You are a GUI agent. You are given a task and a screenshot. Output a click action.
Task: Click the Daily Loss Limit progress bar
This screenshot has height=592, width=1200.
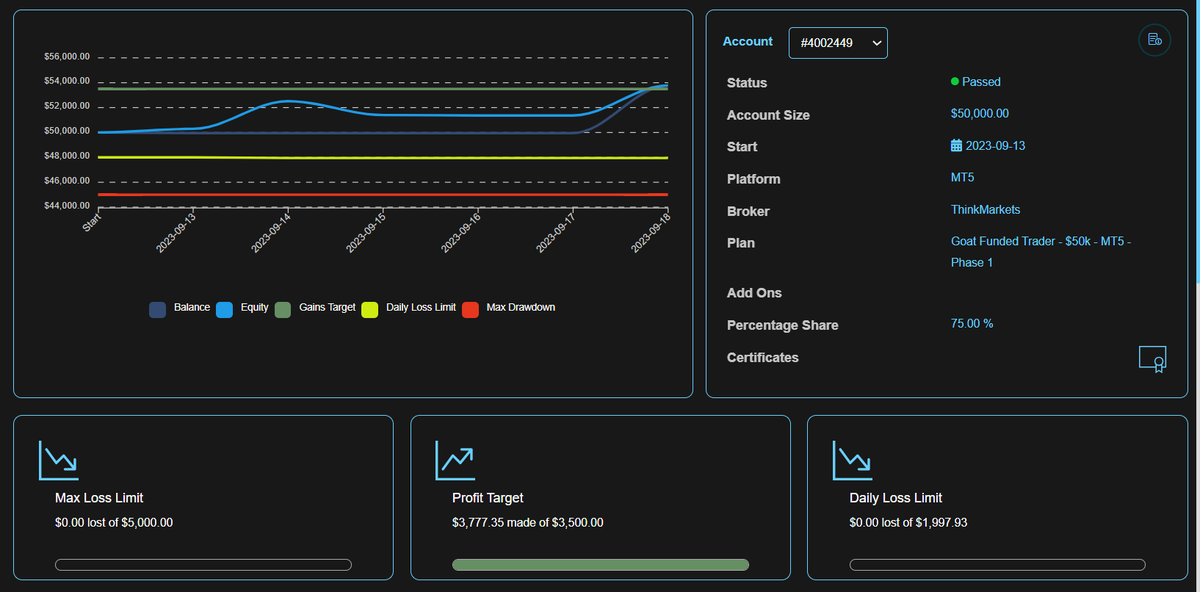click(x=997, y=565)
